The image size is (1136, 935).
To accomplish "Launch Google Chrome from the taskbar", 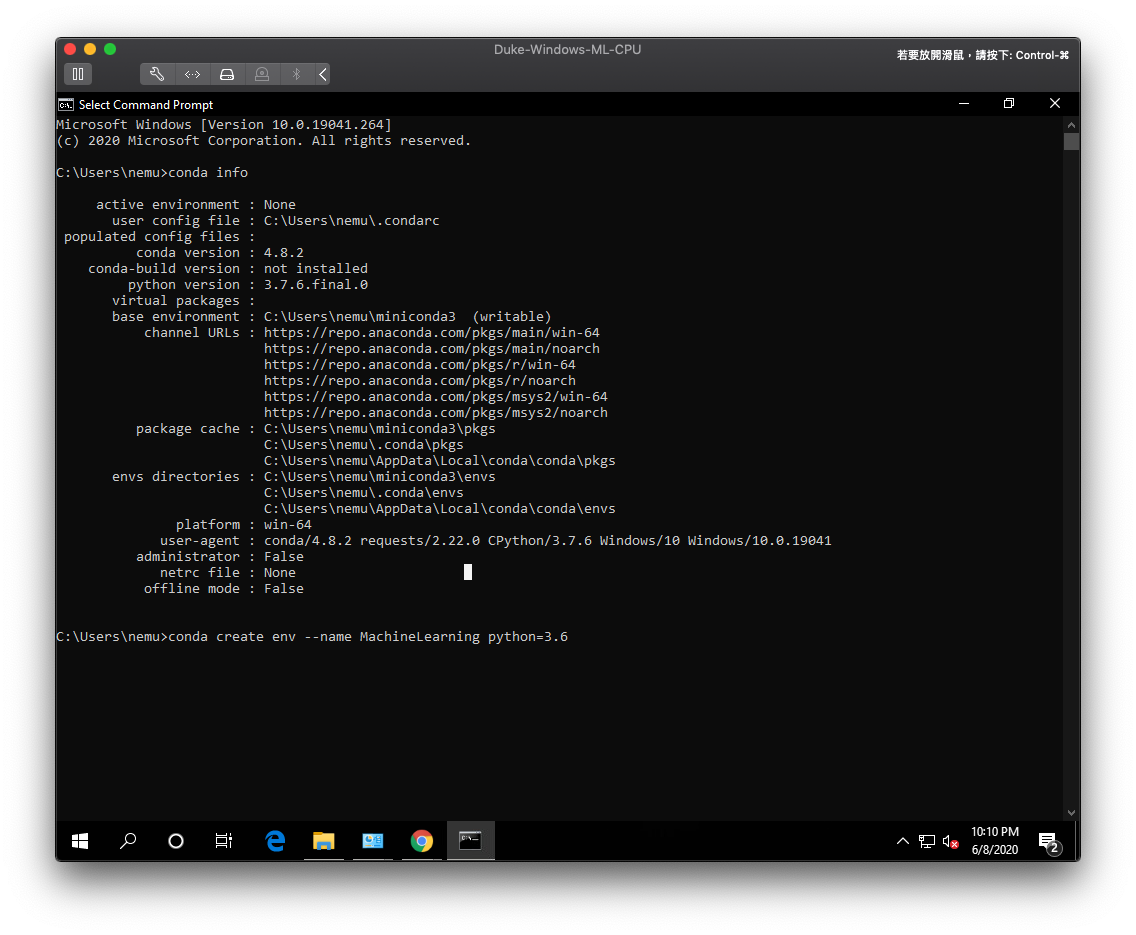I will pos(421,841).
